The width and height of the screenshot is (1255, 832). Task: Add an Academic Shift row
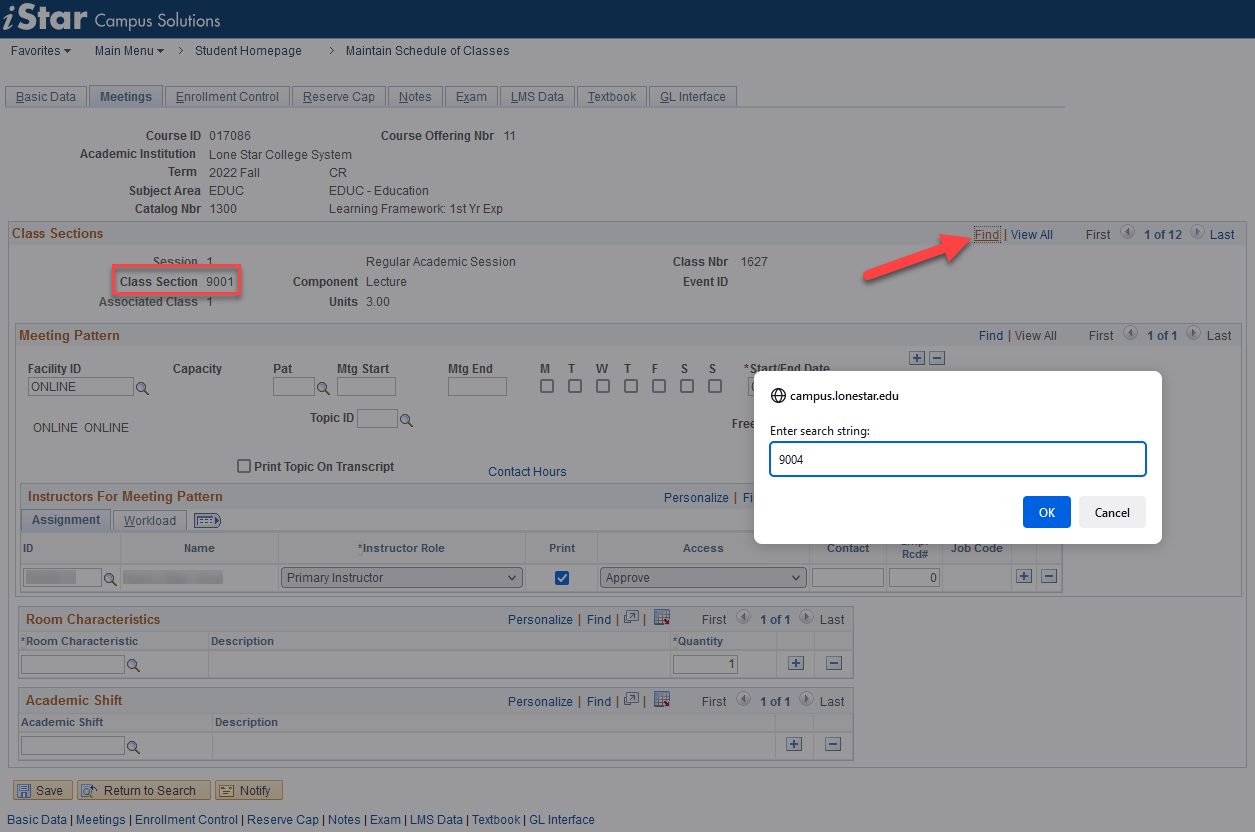(x=794, y=744)
